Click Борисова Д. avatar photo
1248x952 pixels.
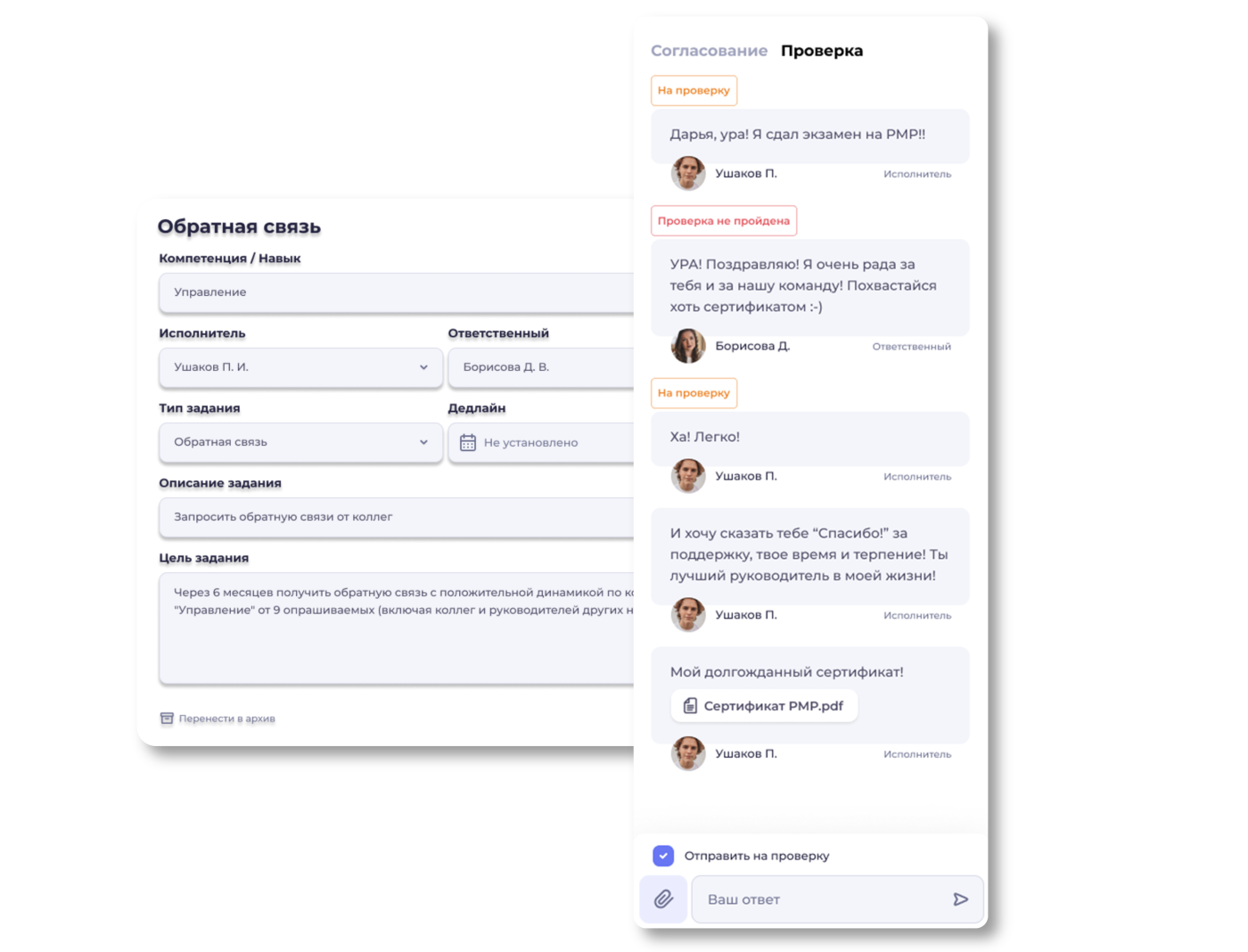pyautogui.click(x=688, y=346)
